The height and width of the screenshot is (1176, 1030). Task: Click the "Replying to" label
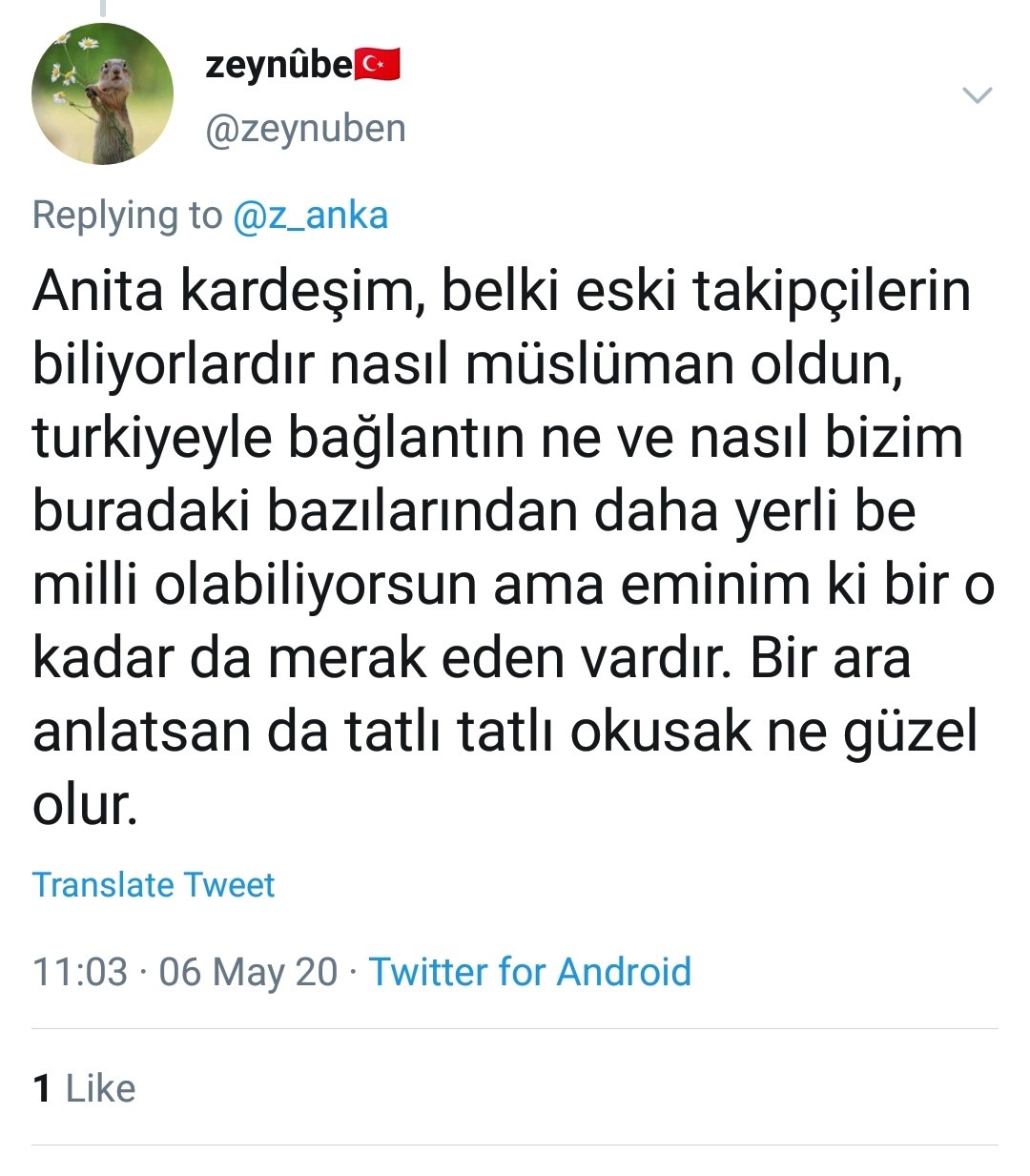pos(127,216)
